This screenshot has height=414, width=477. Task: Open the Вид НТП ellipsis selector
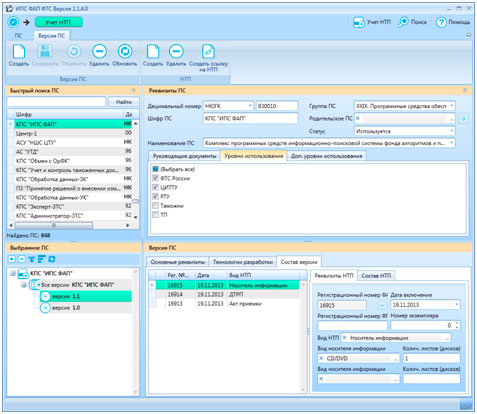coord(447,338)
